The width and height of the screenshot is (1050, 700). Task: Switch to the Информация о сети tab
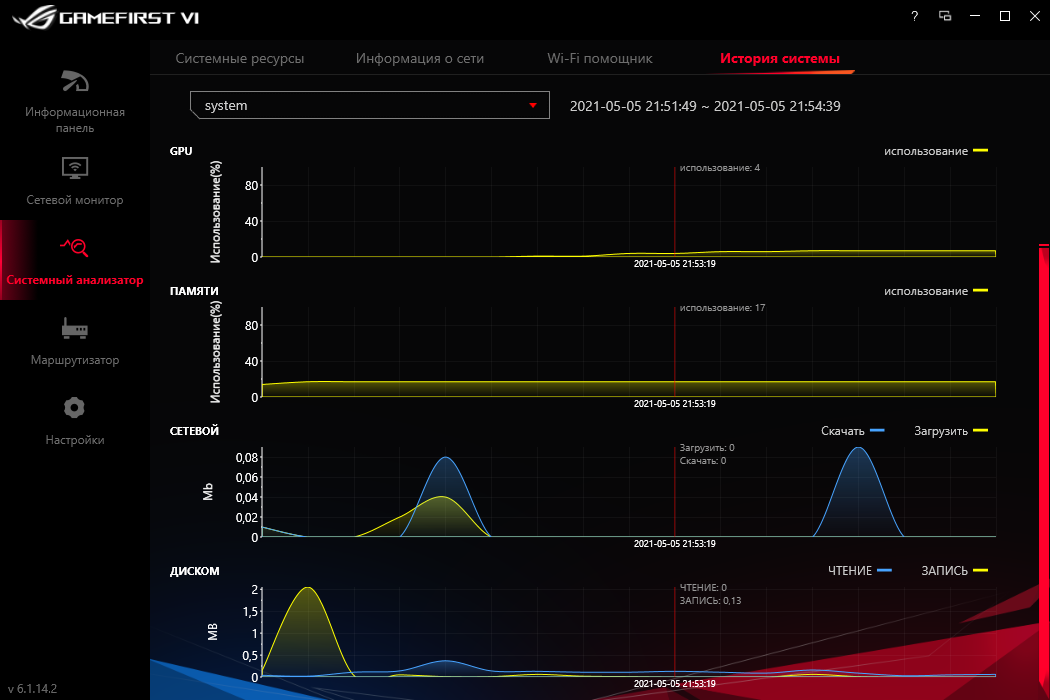click(x=420, y=58)
